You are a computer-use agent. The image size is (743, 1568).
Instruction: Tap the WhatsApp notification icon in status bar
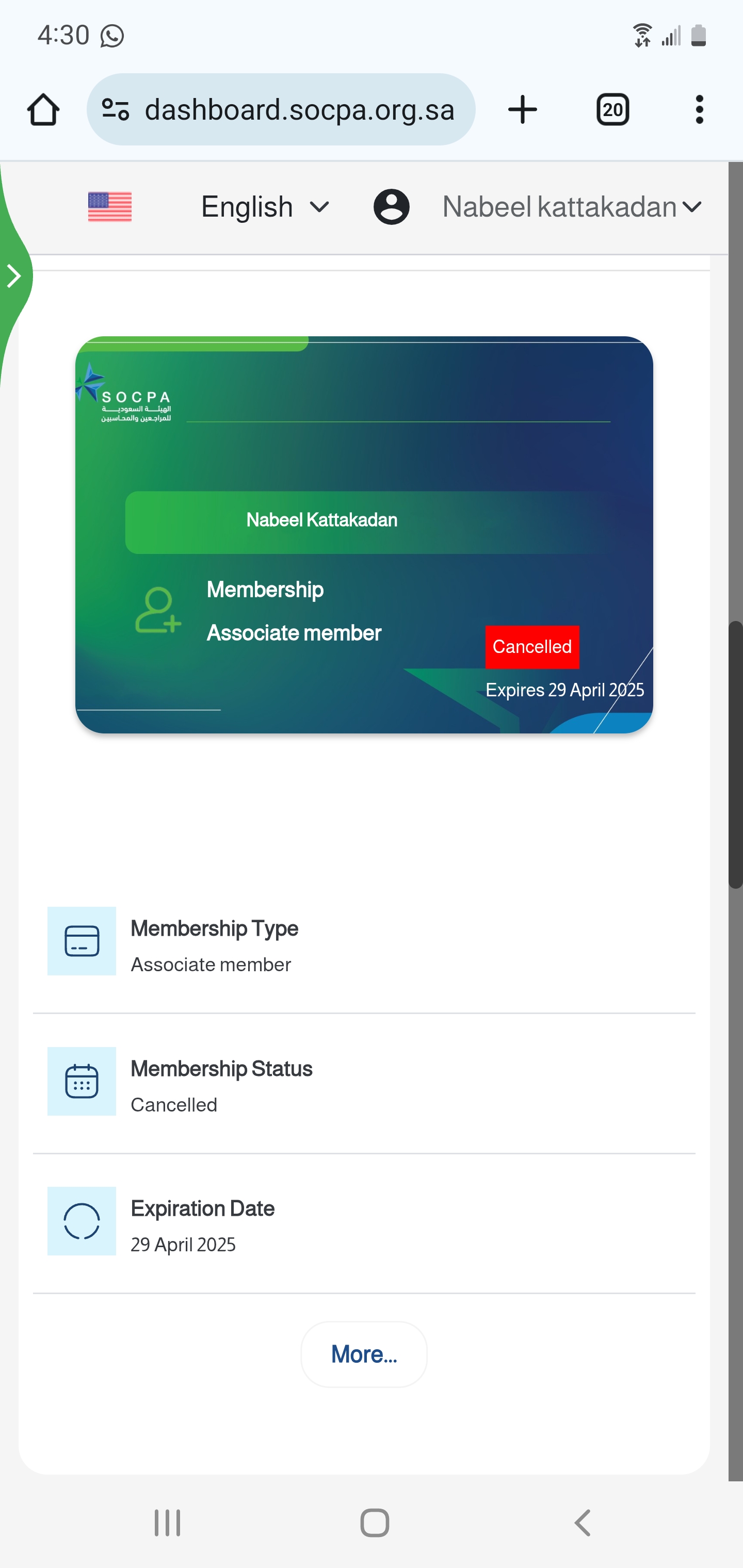pos(112,36)
